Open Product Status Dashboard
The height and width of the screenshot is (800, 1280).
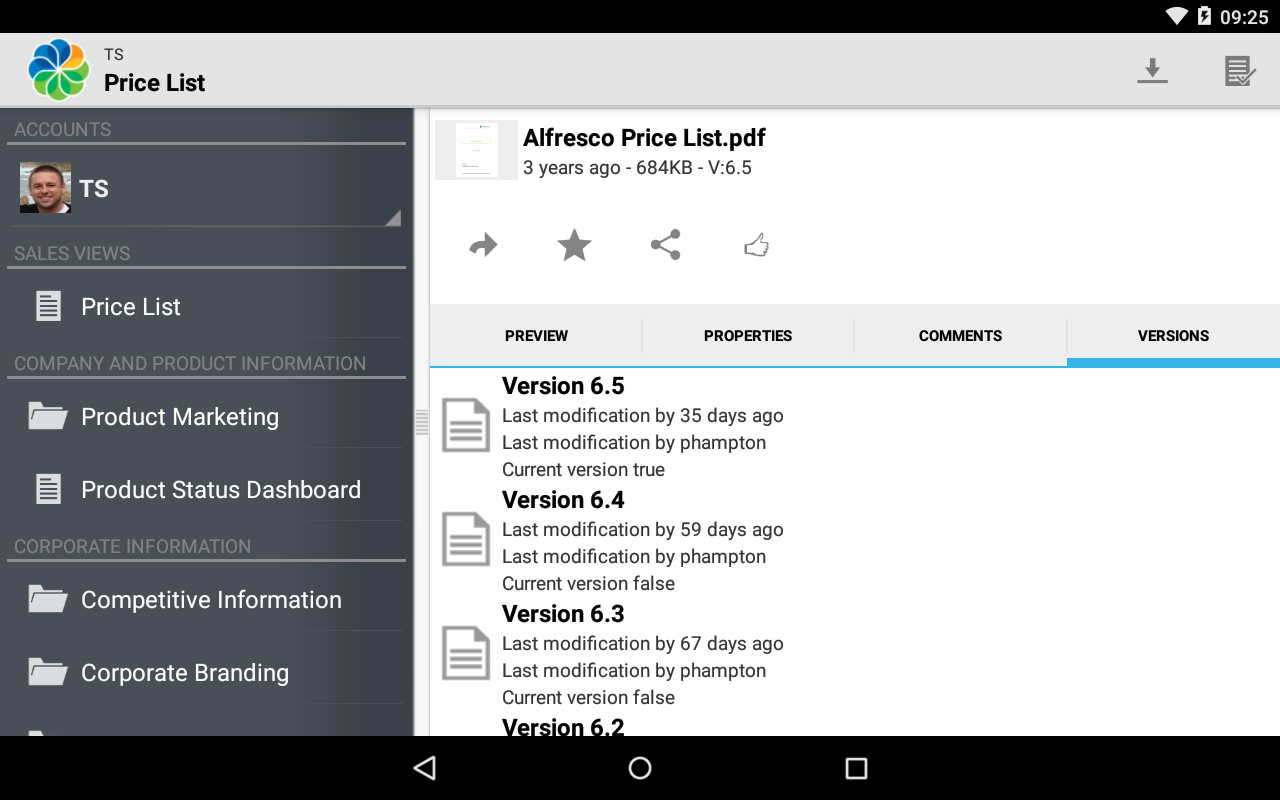pyautogui.click(x=207, y=490)
